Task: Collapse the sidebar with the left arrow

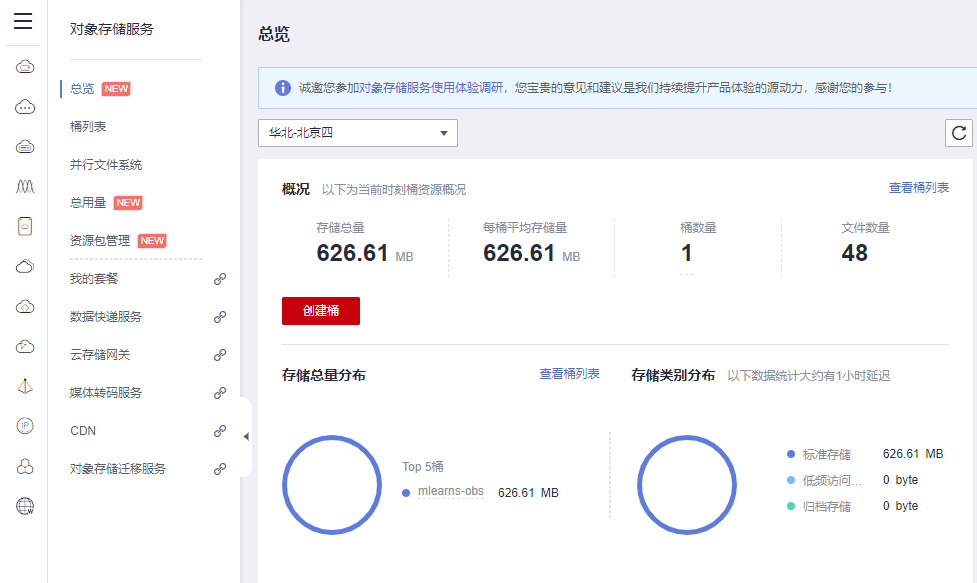Action: [x=246, y=436]
